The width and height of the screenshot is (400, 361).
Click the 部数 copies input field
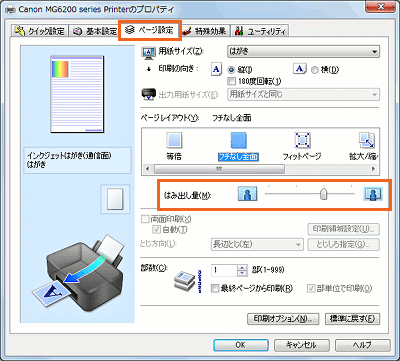pos(224,270)
